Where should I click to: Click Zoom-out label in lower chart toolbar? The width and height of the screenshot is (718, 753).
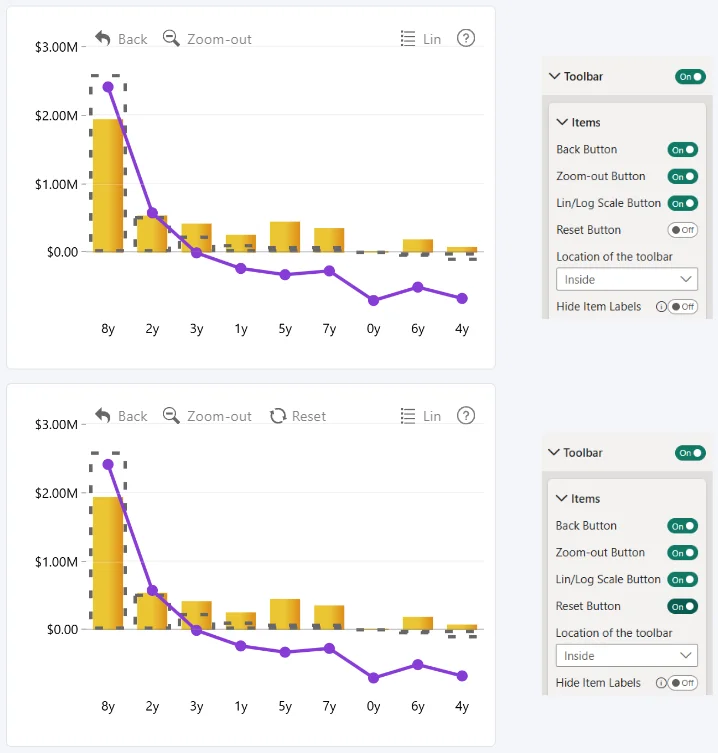(x=219, y=416)
